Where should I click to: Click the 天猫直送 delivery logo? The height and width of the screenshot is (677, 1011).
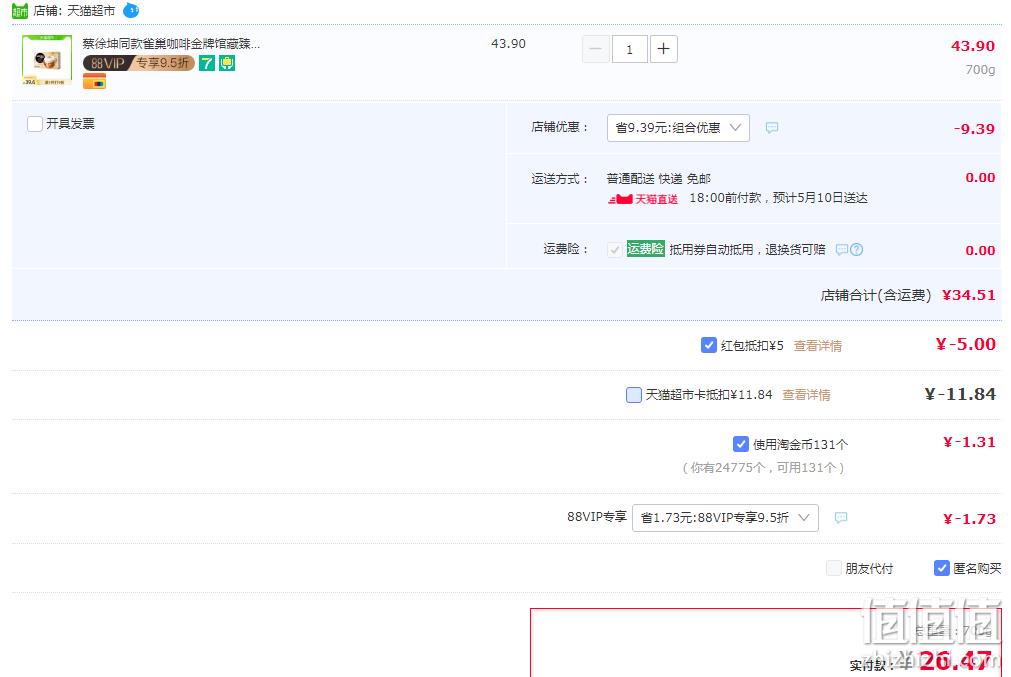(643, 199)
